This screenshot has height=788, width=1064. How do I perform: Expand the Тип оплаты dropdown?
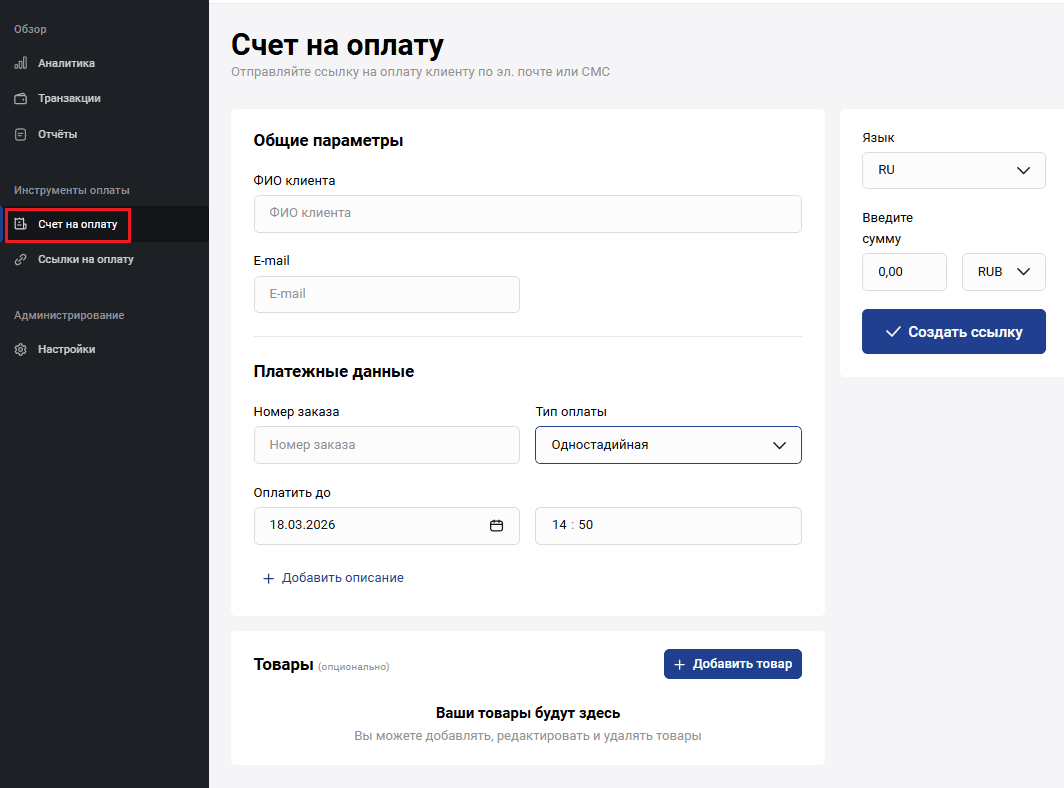pyautogui.click(x=668, y=445)
